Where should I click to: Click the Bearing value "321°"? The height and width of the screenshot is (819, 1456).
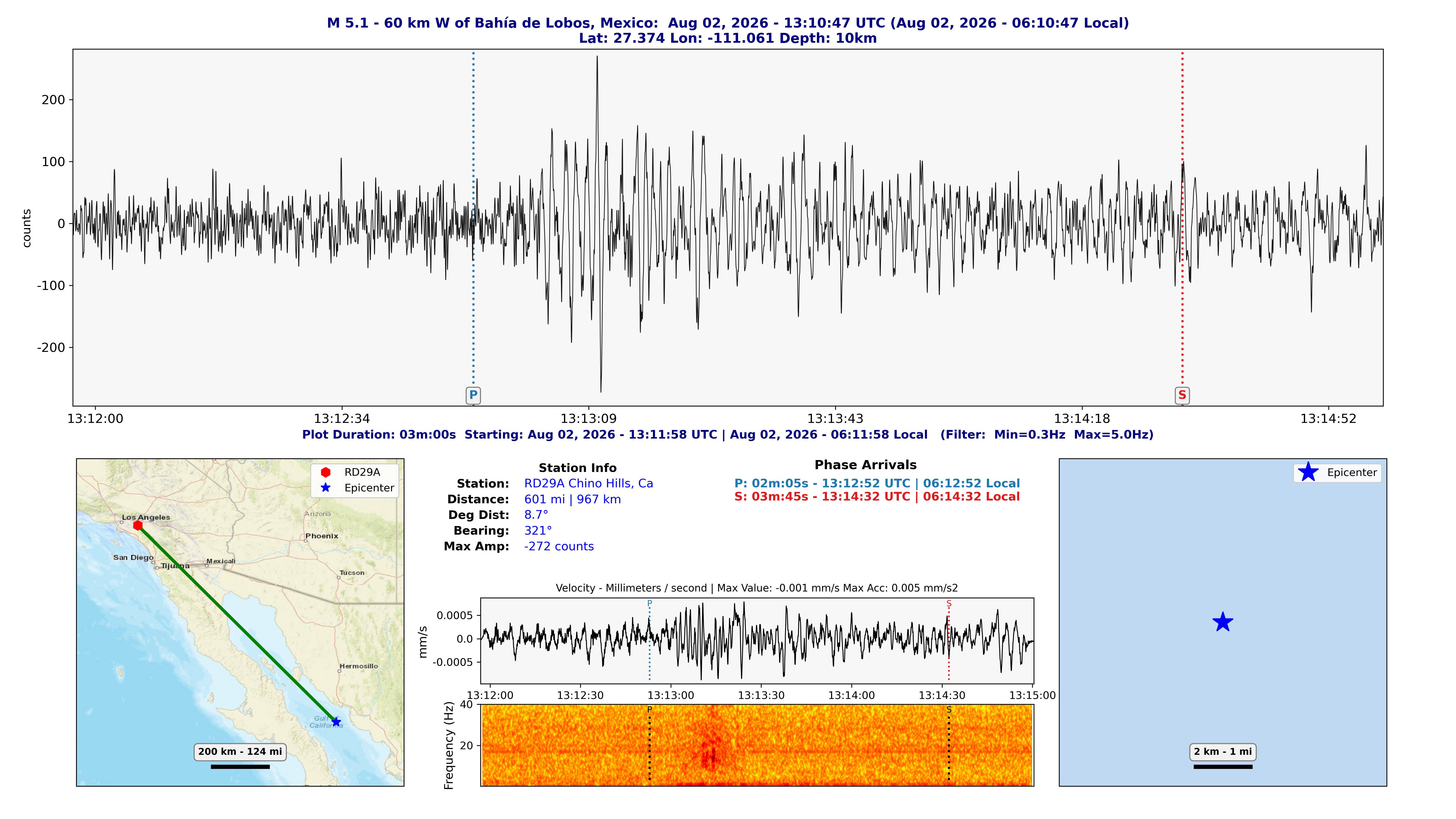538,531
